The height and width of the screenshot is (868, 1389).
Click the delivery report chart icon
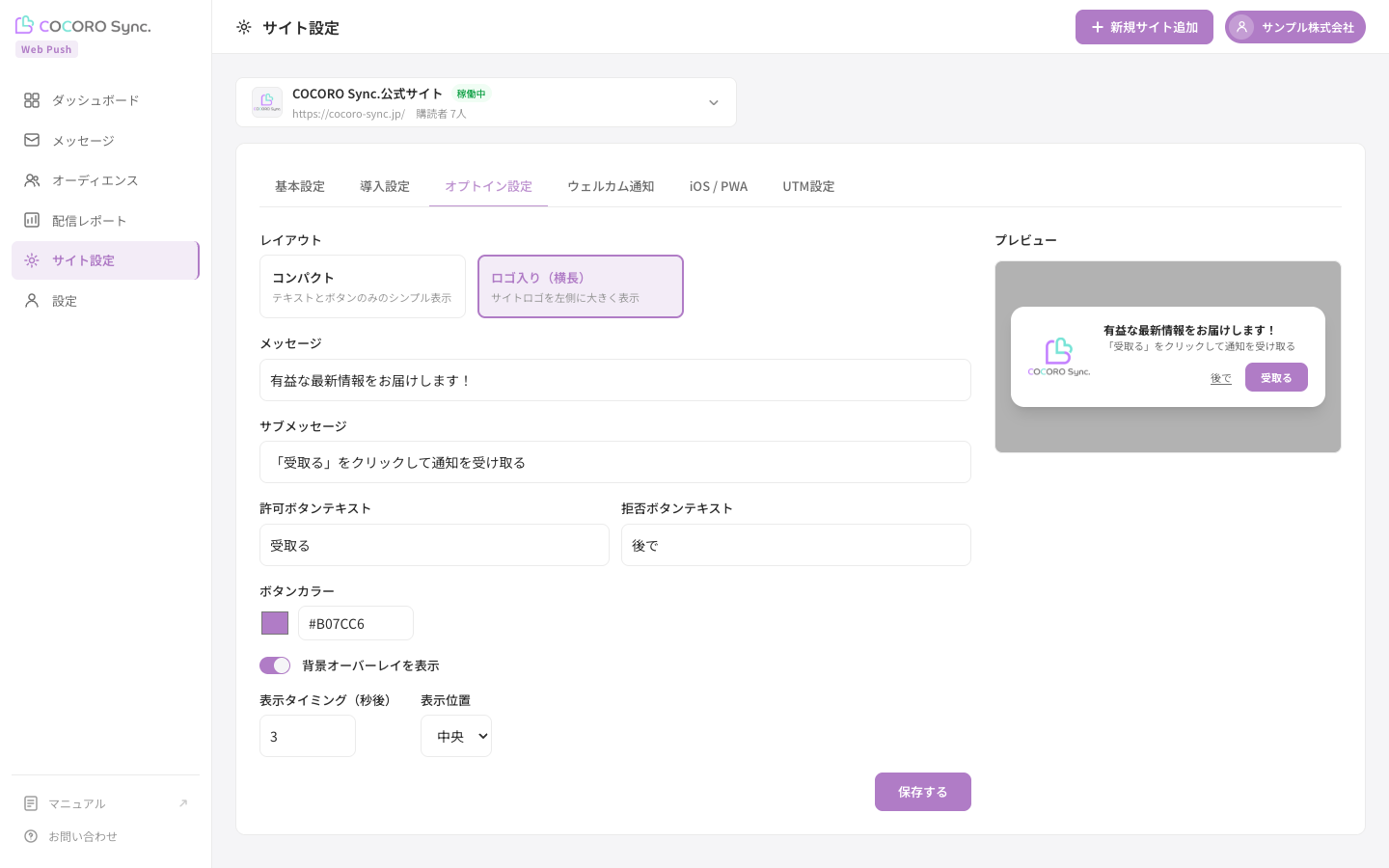32,220
